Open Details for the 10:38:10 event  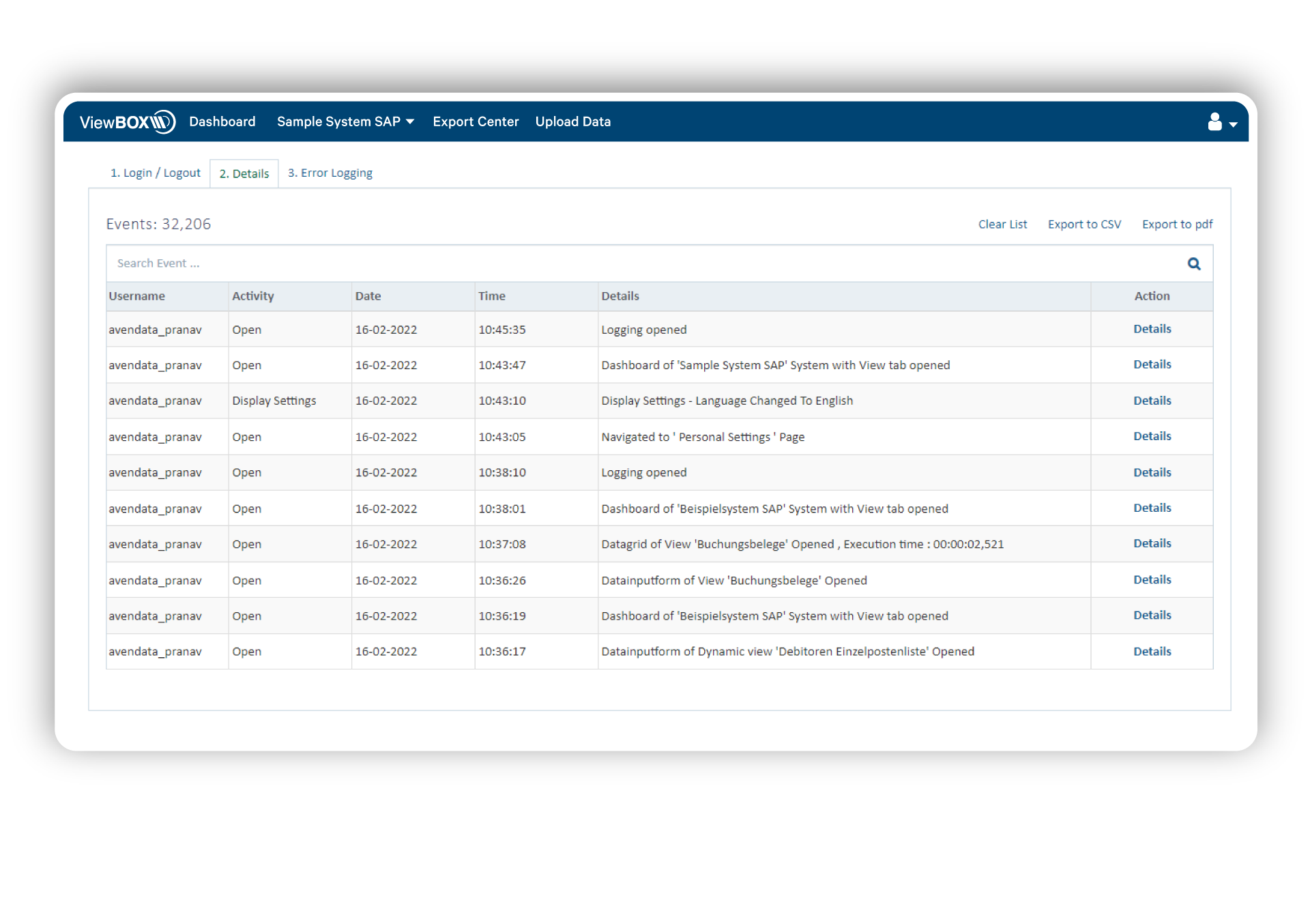click(x=1152, y=472)
